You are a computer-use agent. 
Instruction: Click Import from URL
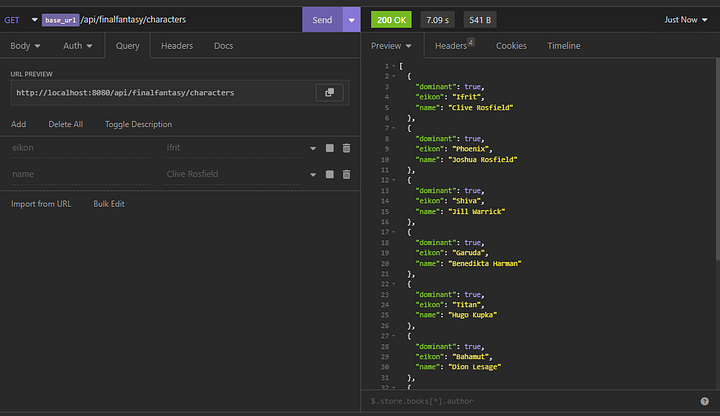coord(41,204)
